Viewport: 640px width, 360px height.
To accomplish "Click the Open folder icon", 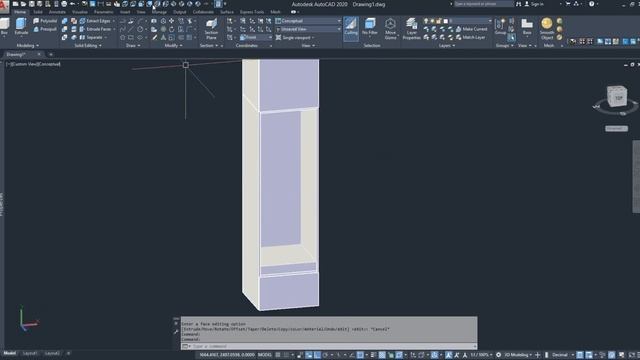I will (x=23, y=4).
